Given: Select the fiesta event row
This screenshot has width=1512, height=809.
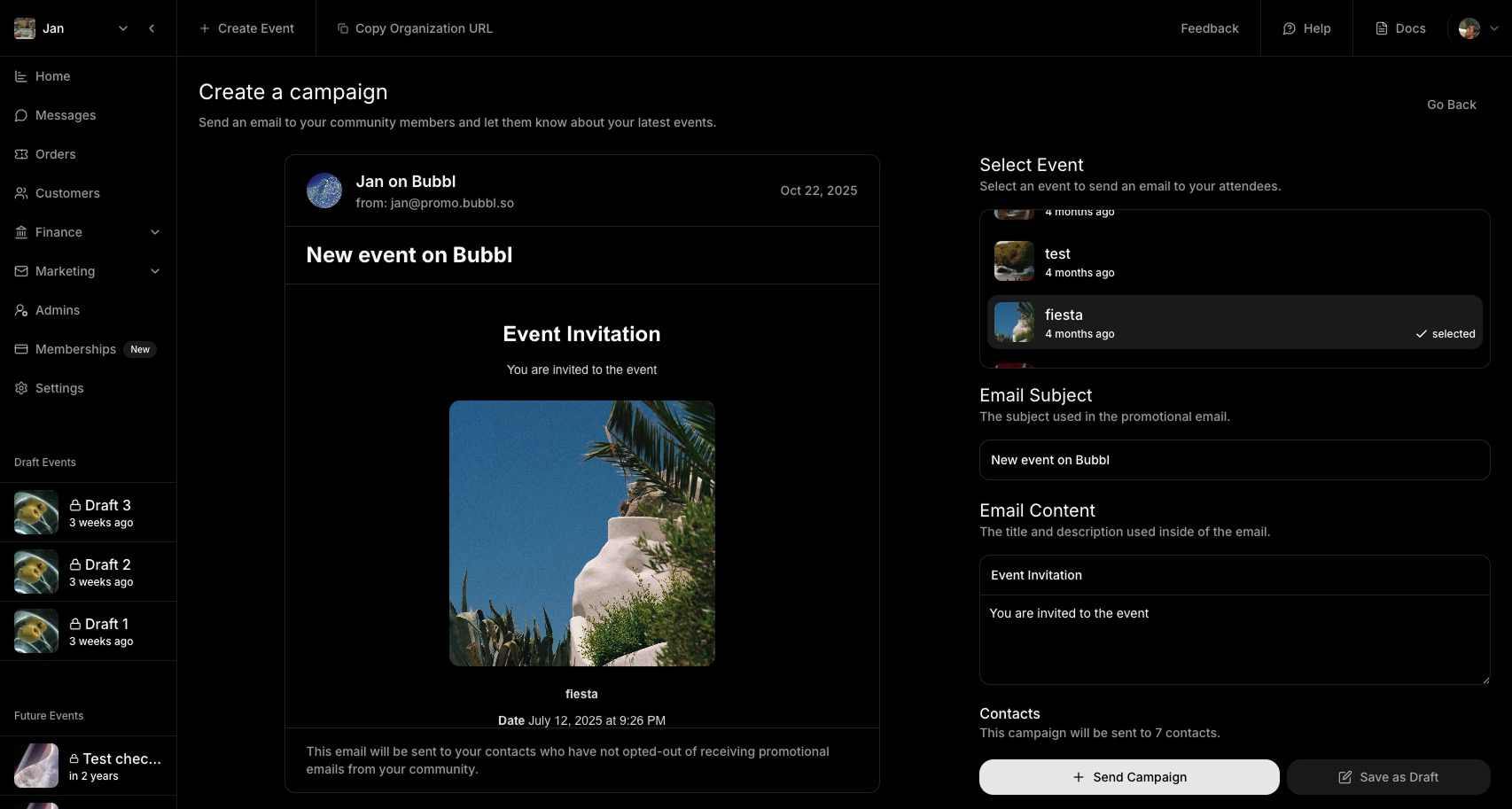Looking at the screenshot, I should click(1235, 322).
